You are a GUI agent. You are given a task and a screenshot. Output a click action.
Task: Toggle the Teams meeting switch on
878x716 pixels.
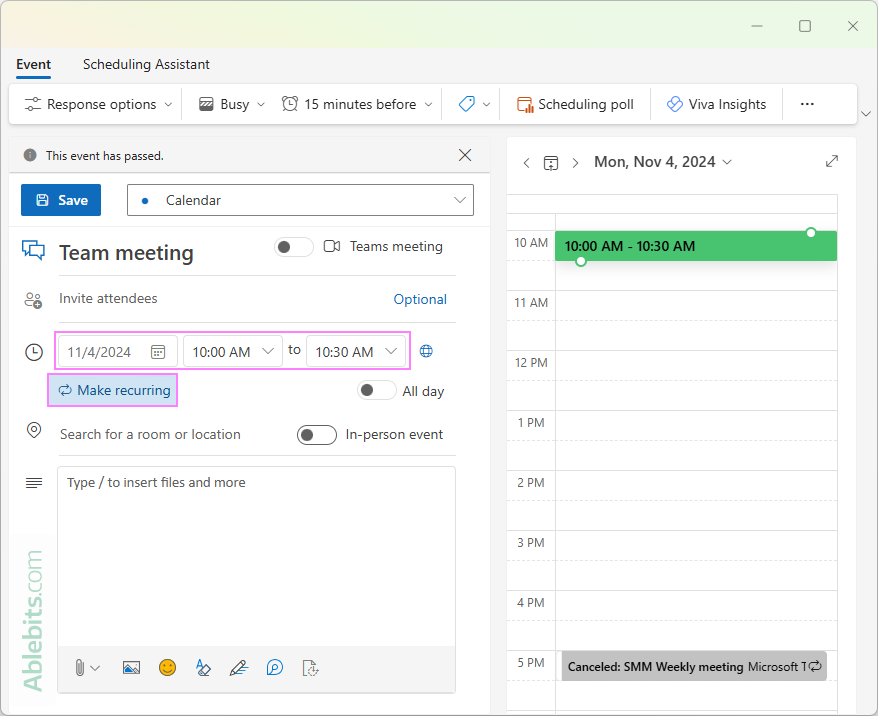tap(293, 246)
